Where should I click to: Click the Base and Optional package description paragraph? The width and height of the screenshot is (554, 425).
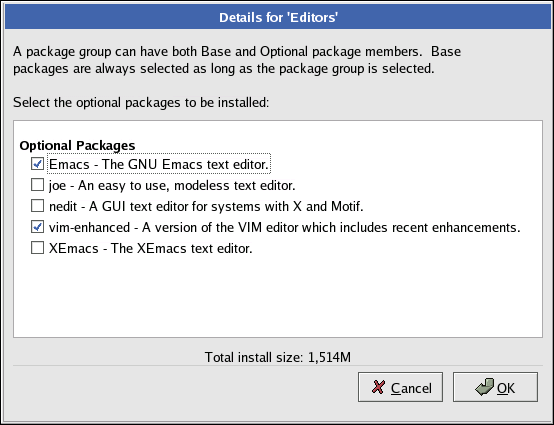click(237, 60)
